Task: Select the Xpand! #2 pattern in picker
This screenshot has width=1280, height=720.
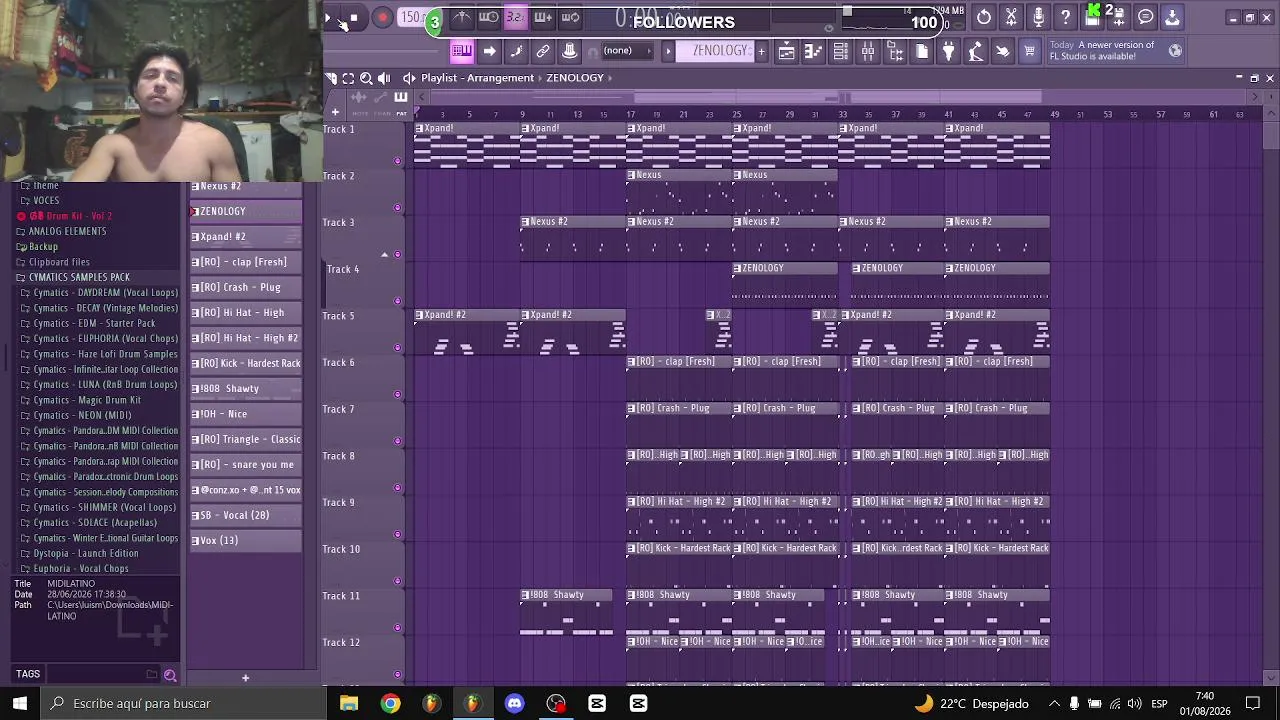Action: tap(246, 237)
